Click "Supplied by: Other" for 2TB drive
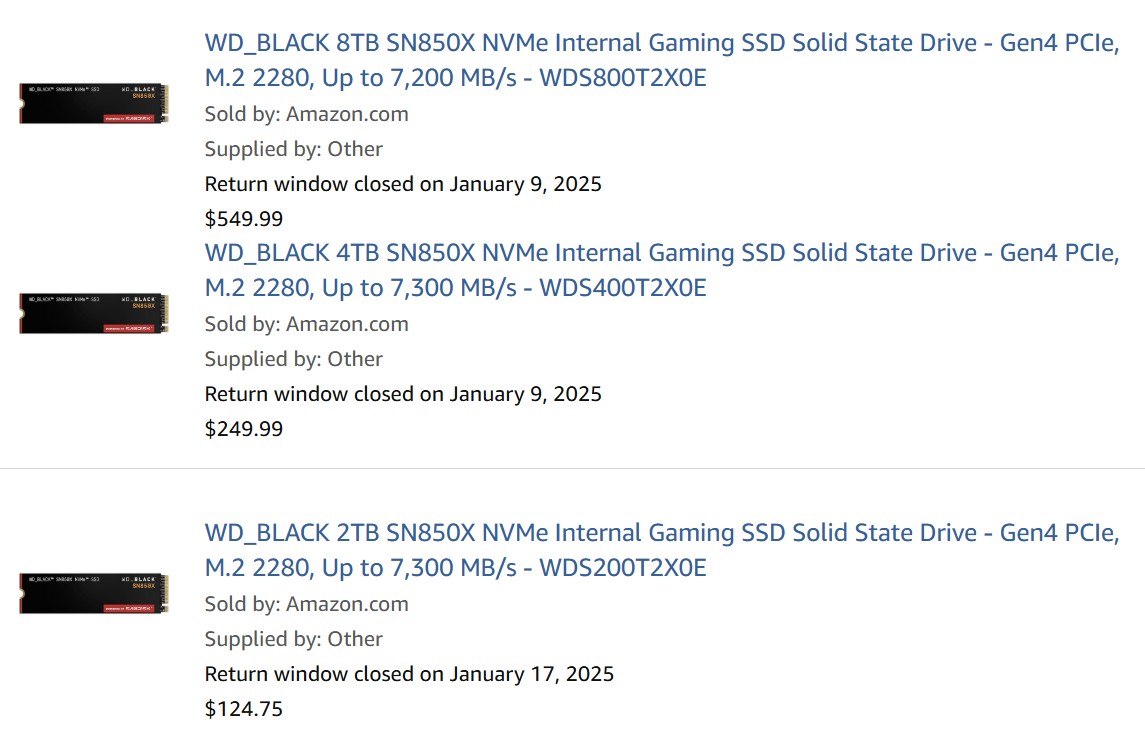Image resolution: width=1145 pixels, height=730 pixels. tap(293, 639)
